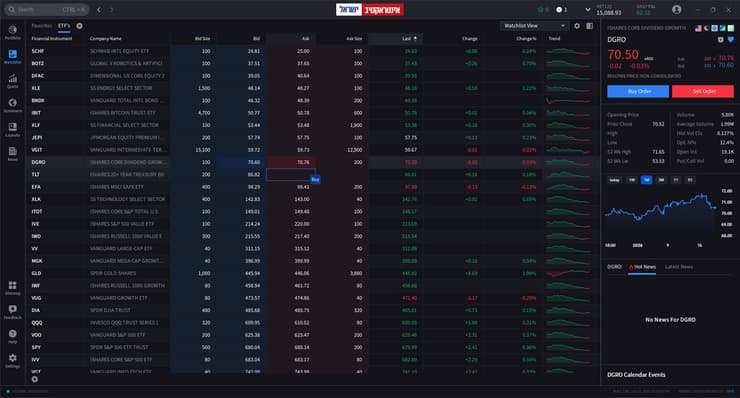Image resolution: width=740 pixels, height=398 pixels.
Task: Switch to the ETF's watchlist tab
Action: tap(64, 26)
